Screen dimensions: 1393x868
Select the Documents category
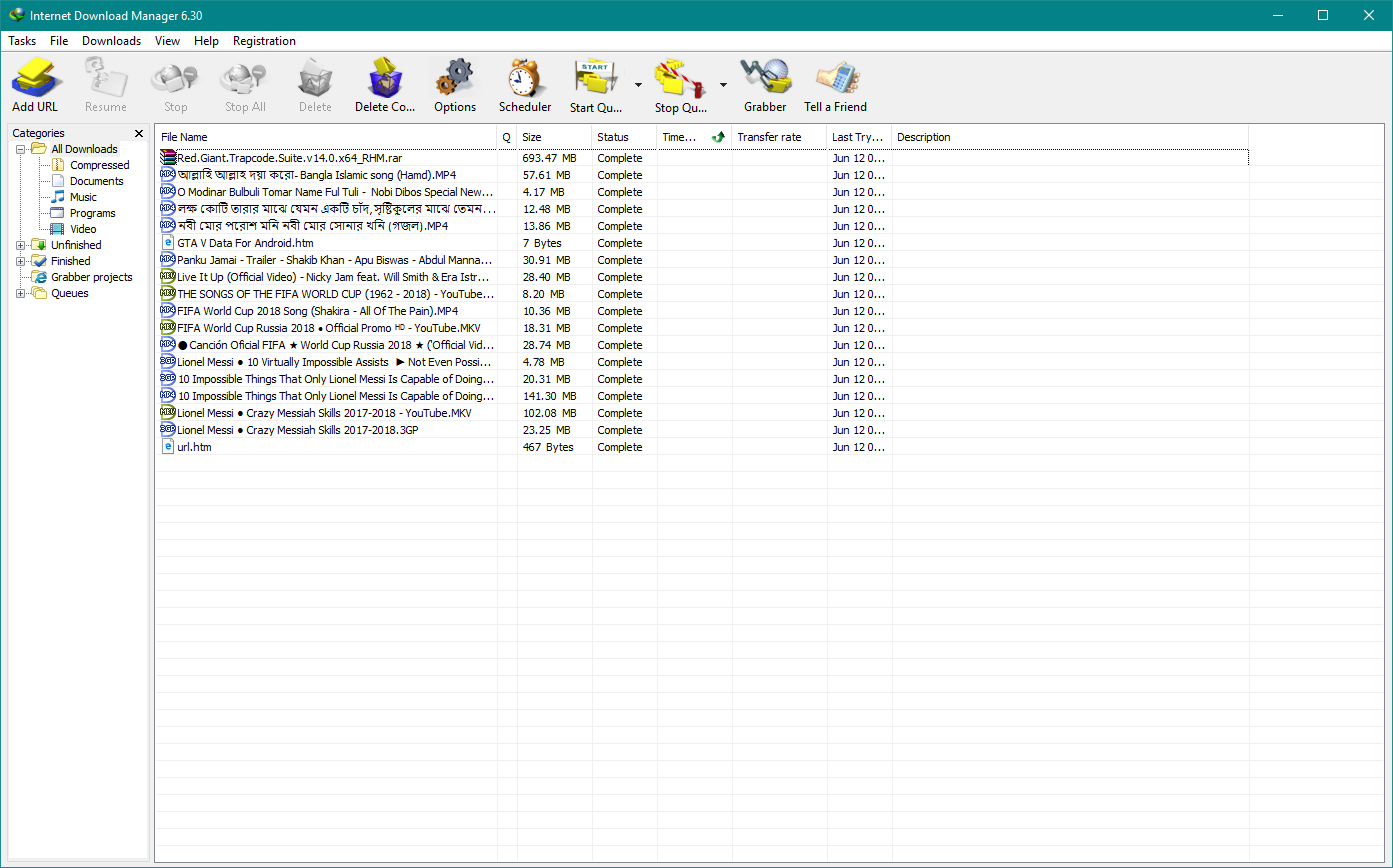[x=97, y=181]
